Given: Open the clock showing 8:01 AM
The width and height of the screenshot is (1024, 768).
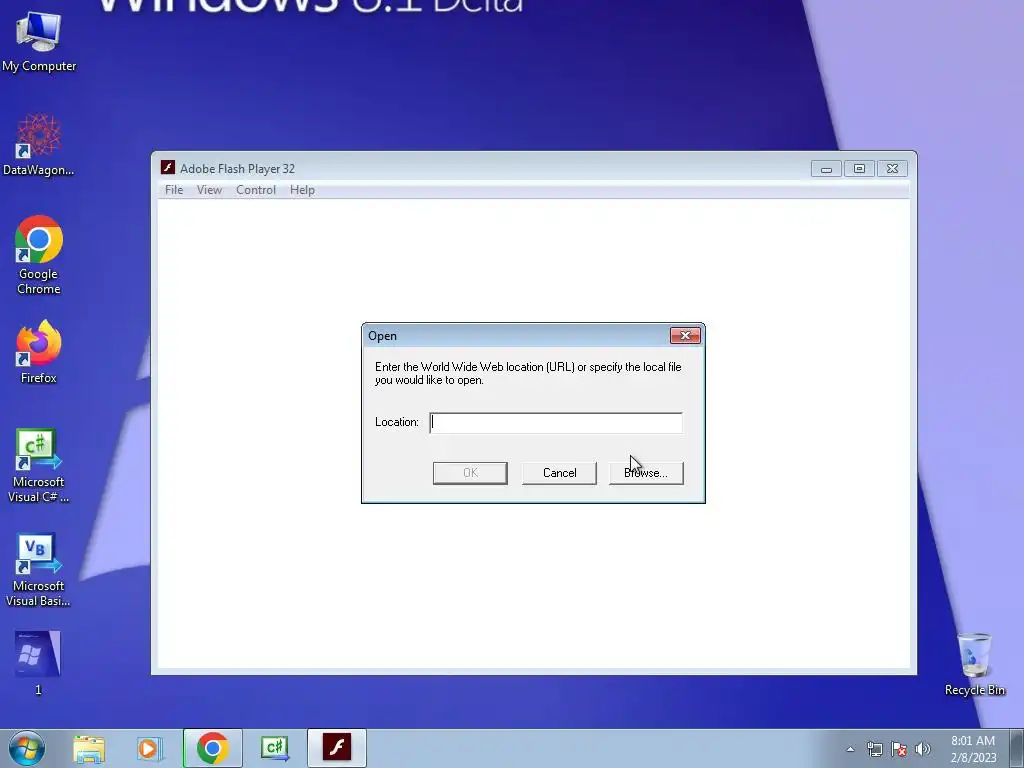Looking at the screenshot, I should (972, 748).
